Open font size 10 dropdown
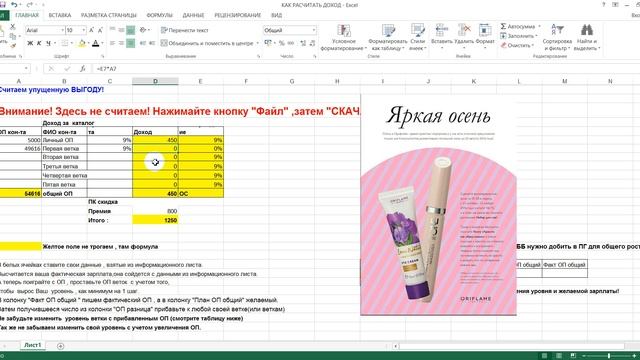Image resolution: width=640 pixels, height=360 pixels. click(x=84, y=30)
